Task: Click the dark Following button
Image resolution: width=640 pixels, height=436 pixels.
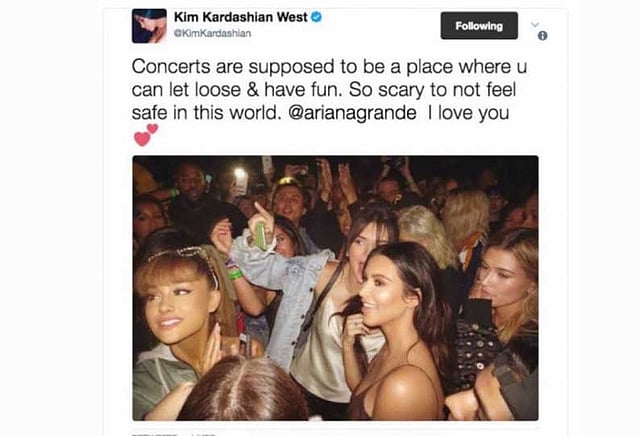Action: point(479,26)
